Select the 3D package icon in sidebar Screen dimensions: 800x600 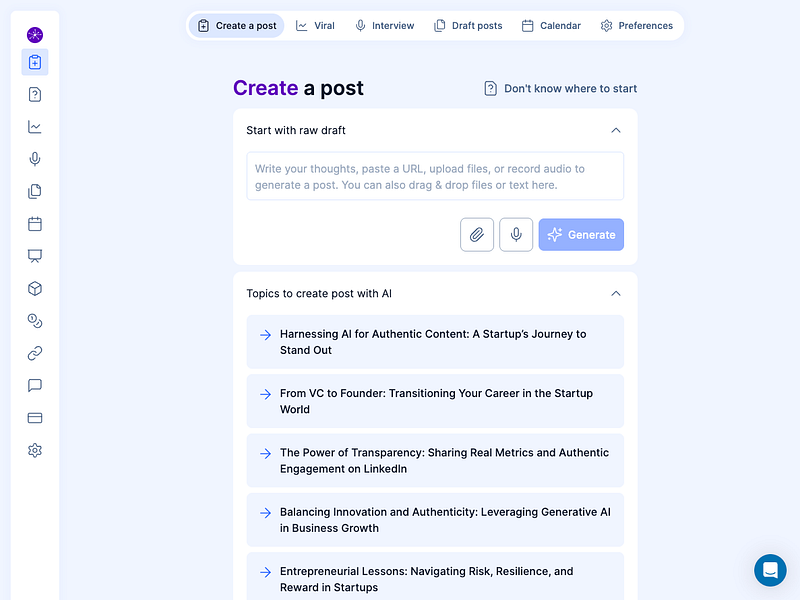click(35, 288)
